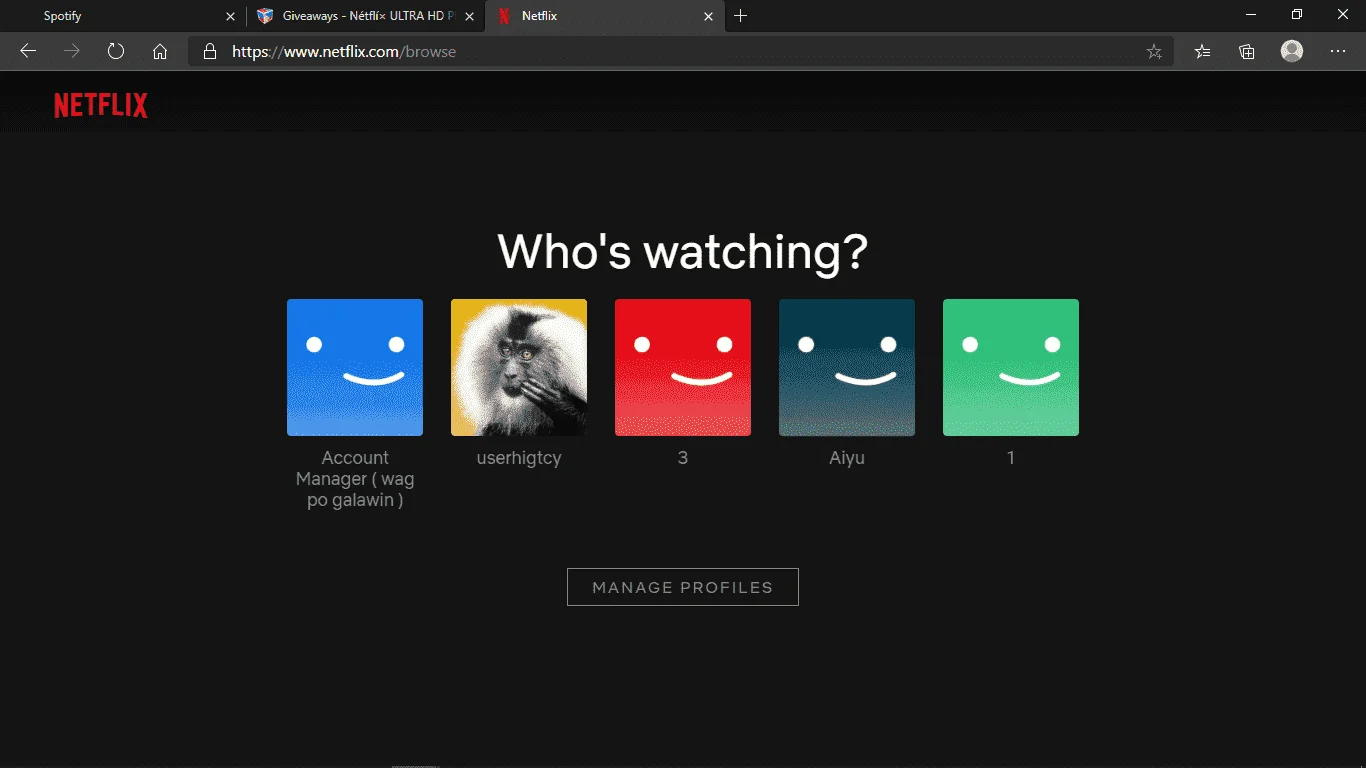This screenshot has height=768, width=1366.
Task: Open the Favorites list icon
Action: click(x=1203, y=51)
